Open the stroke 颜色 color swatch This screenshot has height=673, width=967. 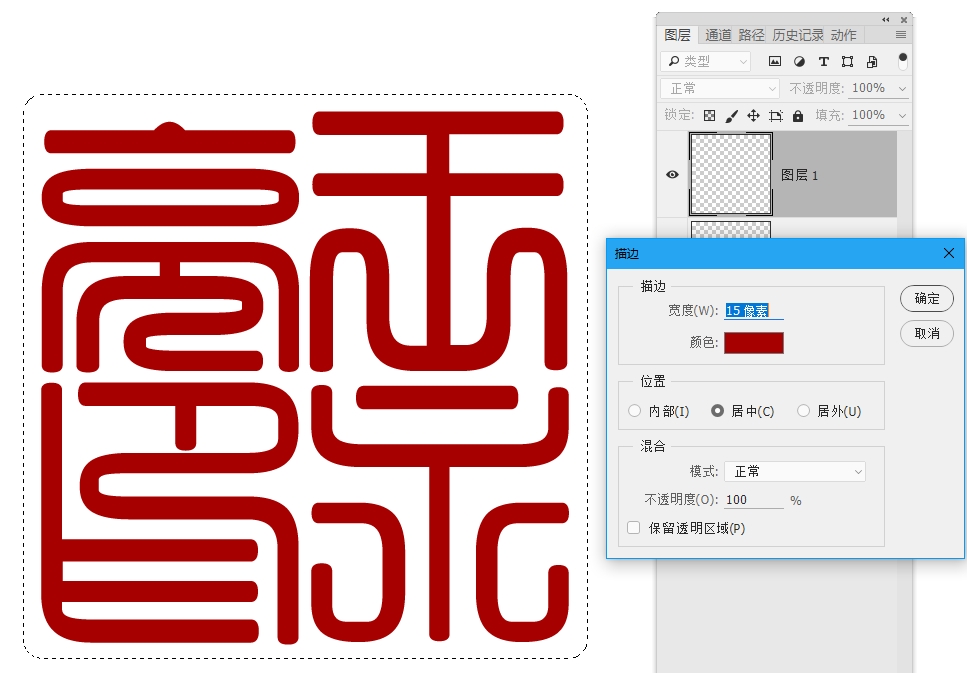[754, 342]
